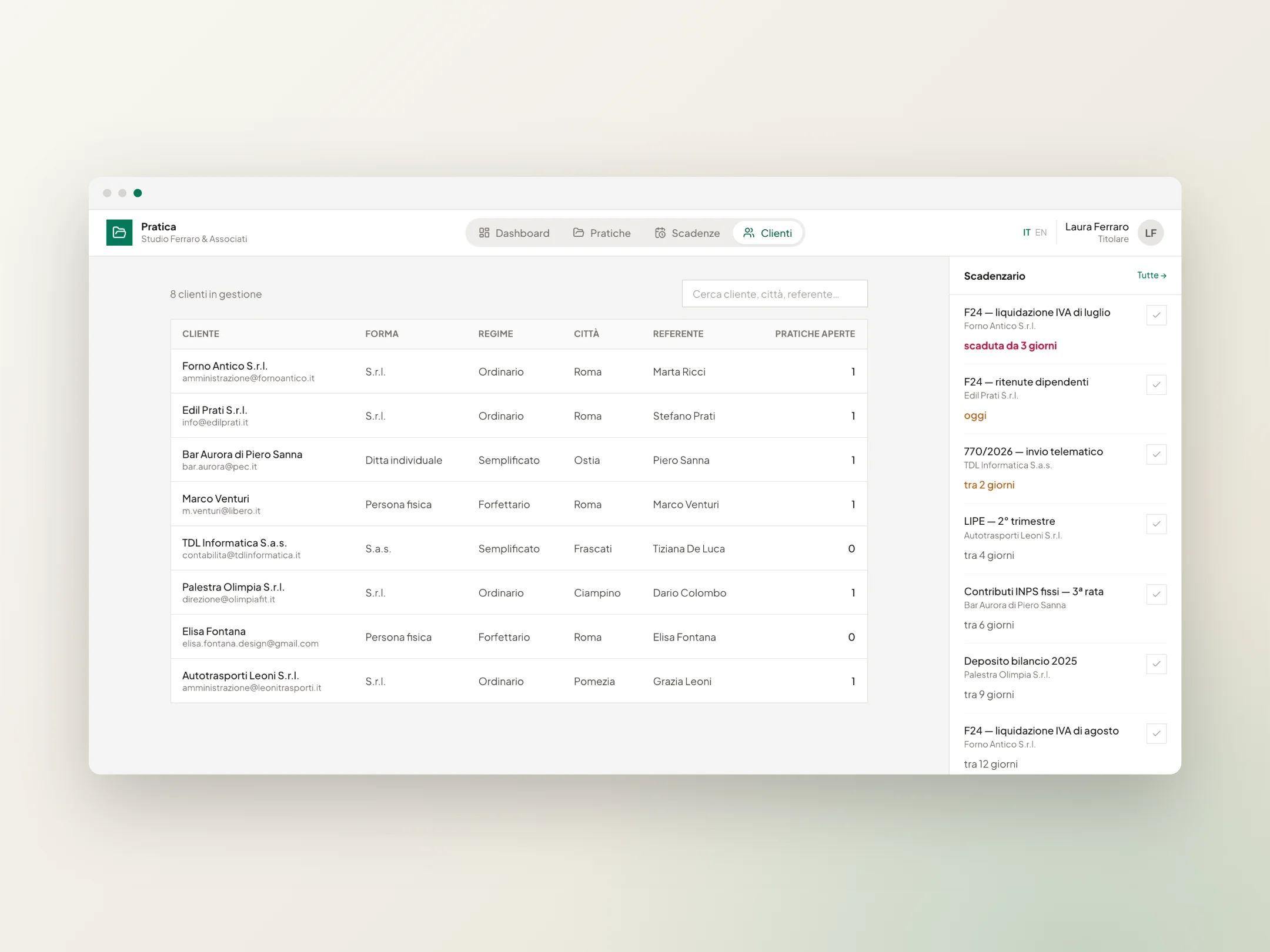The height and width of the screenshot is (952, 1270).
Task: Select the Clienti tab
Action: click(768, 233)
